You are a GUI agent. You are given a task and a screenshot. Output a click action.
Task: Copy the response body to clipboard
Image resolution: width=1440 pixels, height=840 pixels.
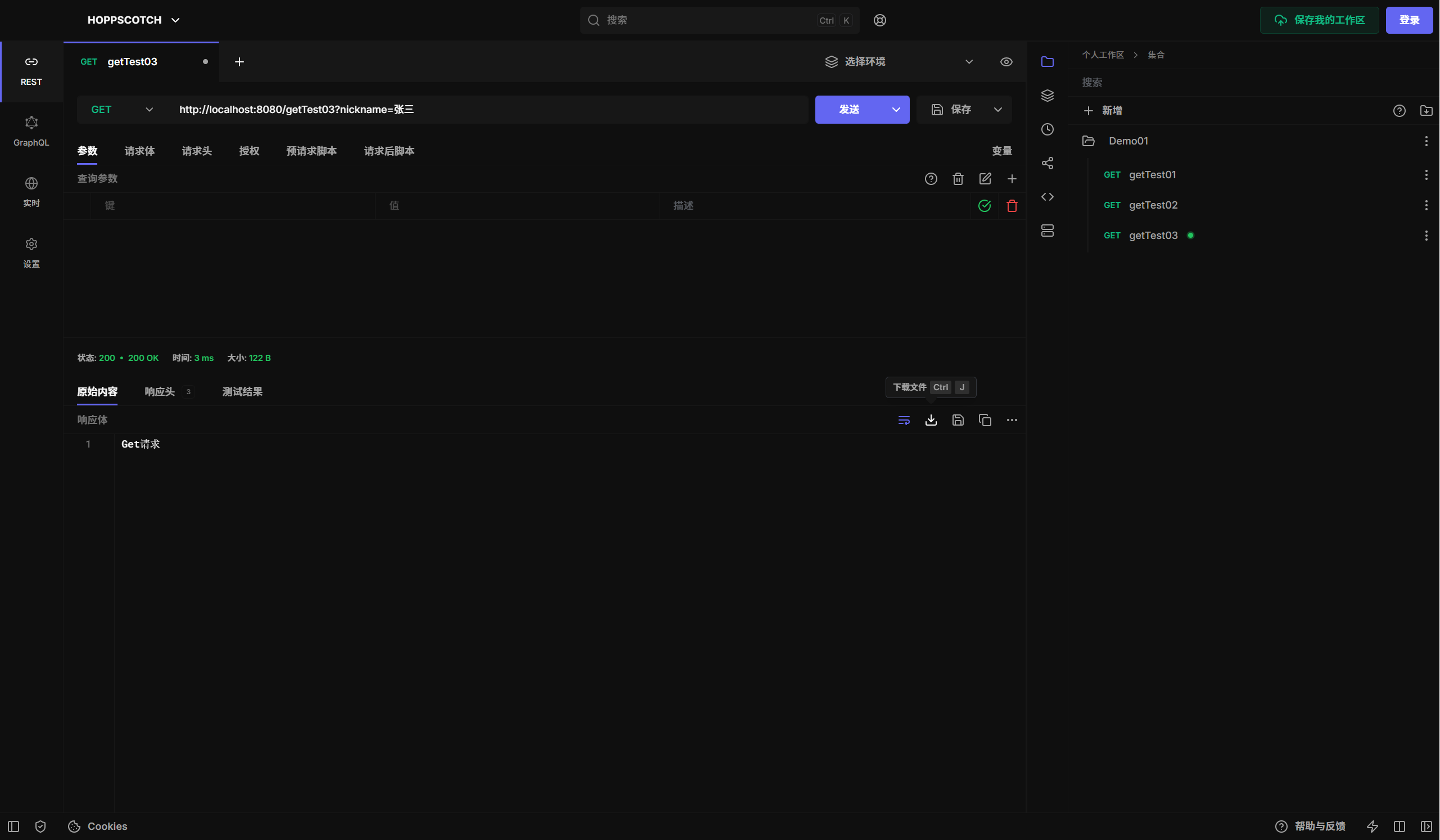point(985,420)
